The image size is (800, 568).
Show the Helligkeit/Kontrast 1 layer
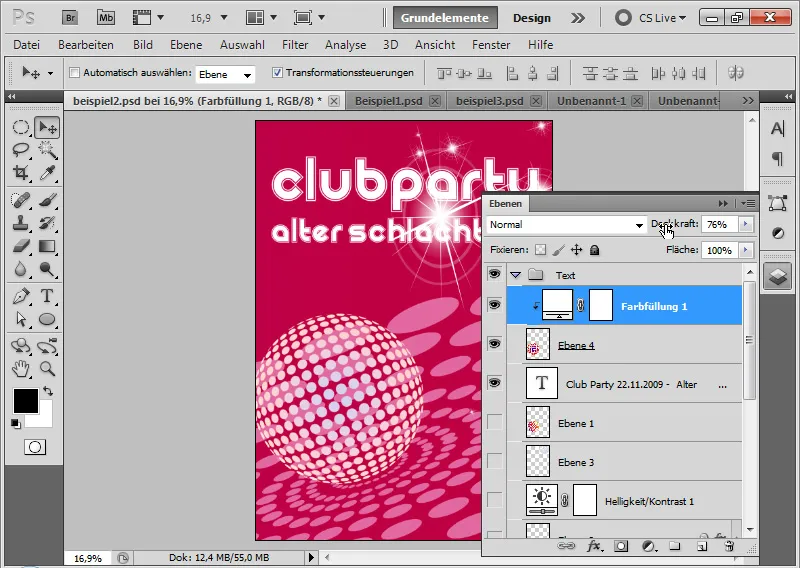tap(494, 500)
